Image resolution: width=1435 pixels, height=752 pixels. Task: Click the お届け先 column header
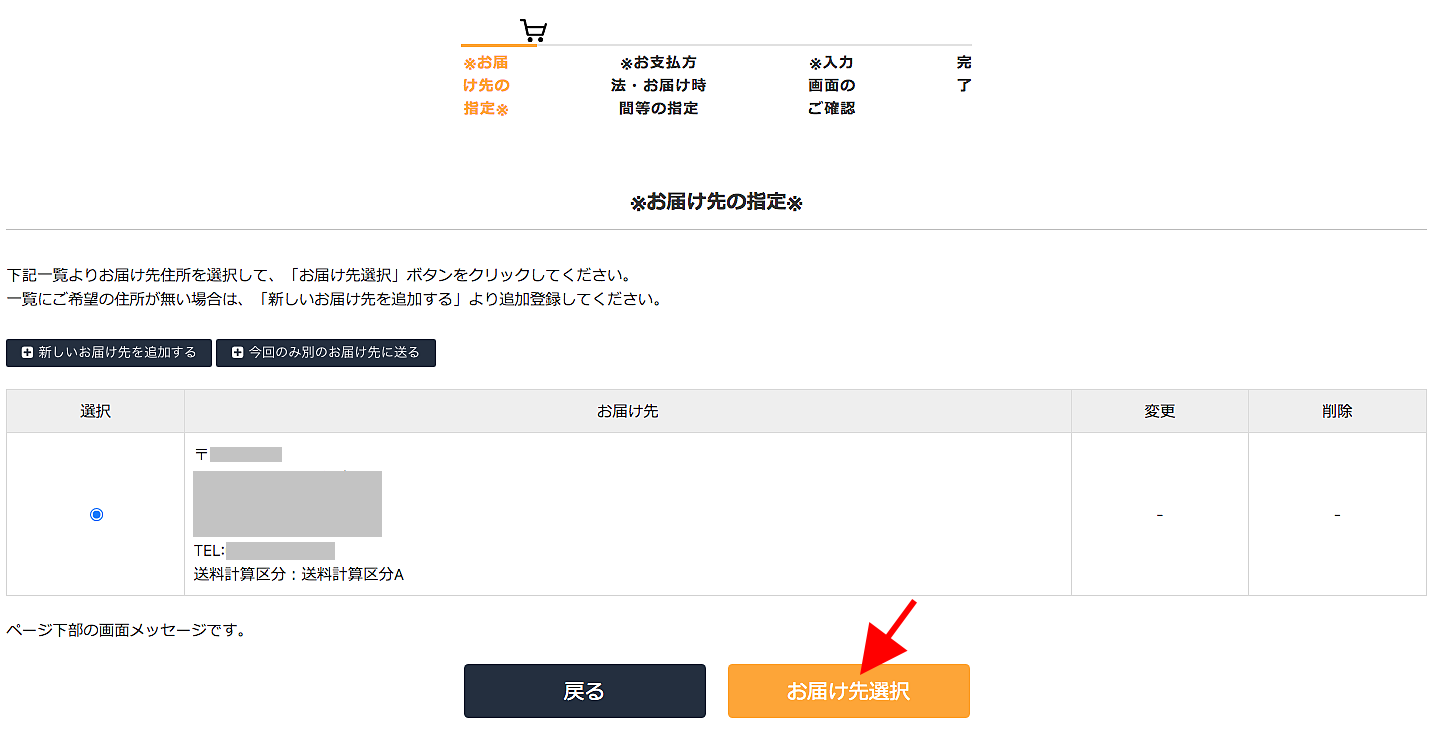click(627, 411)
